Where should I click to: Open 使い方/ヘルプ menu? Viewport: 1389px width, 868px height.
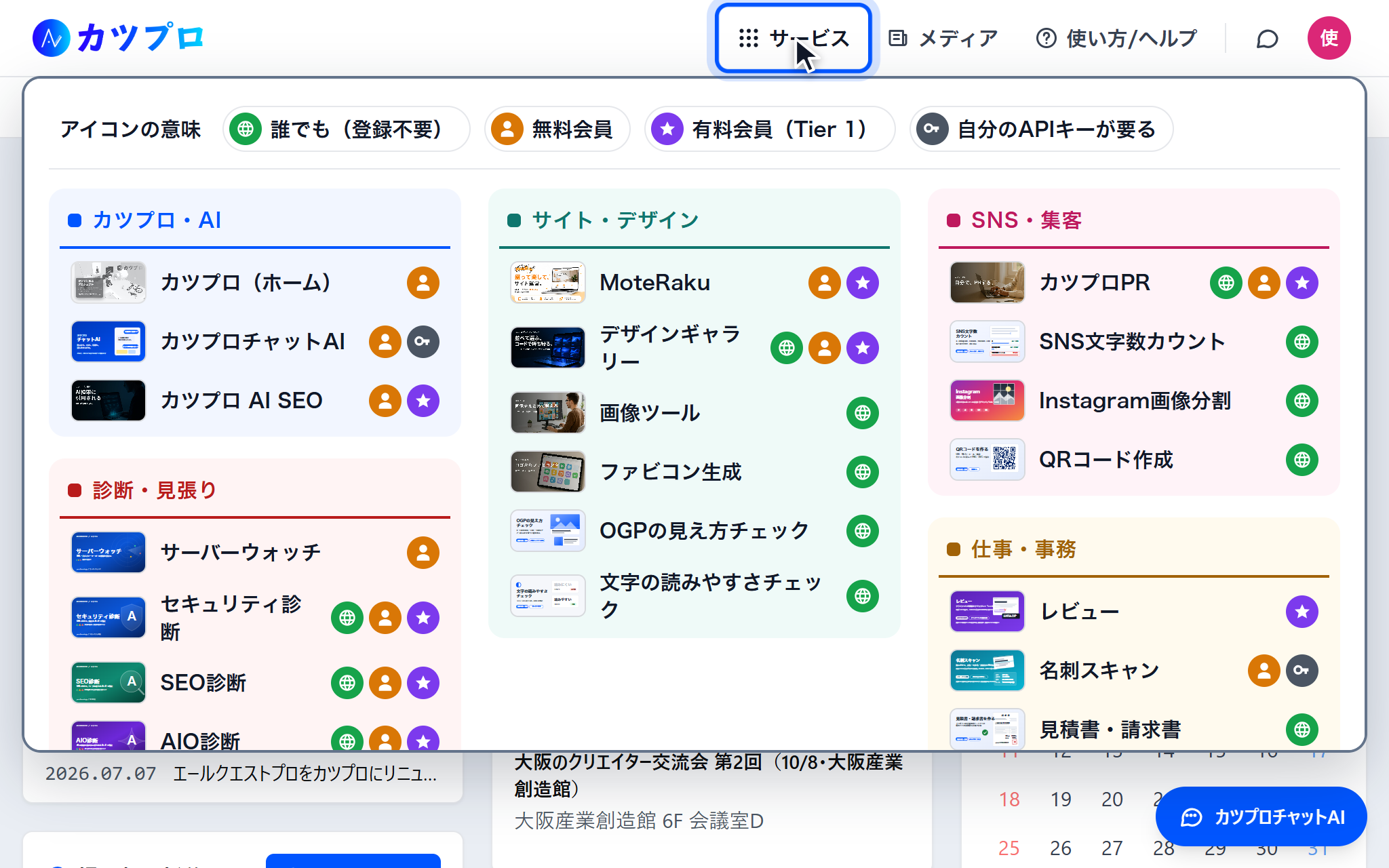tap(1116, 38)
